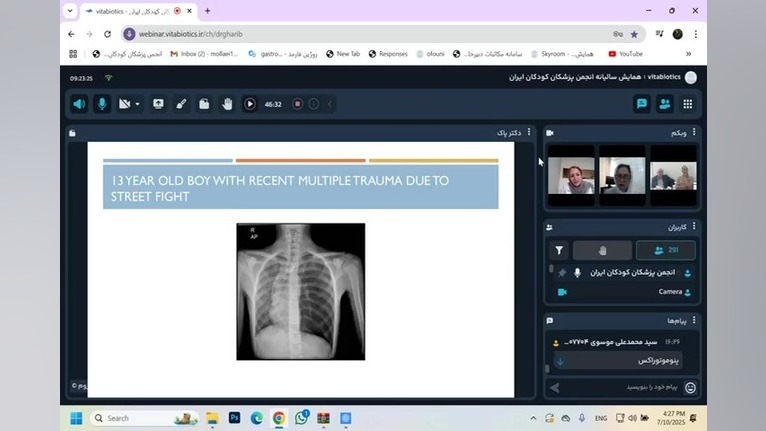Switch to the raised hands tab

[x=602, y=251]
